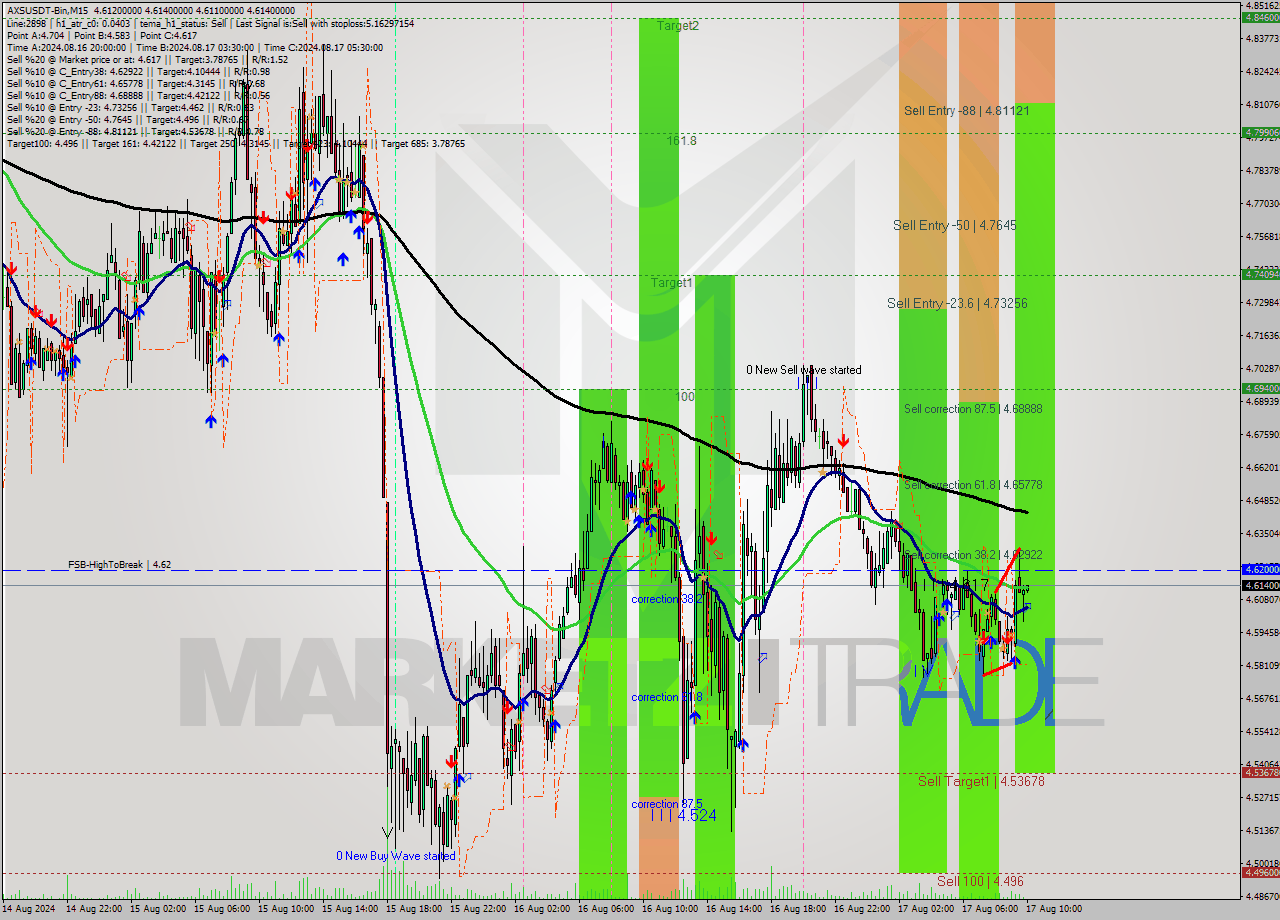Image resolution: width=1280 pixels, height=920 pixels.
Task: Click the 'Sell Entry -23.6 | 4.73256' label
Action: point(957,303)
